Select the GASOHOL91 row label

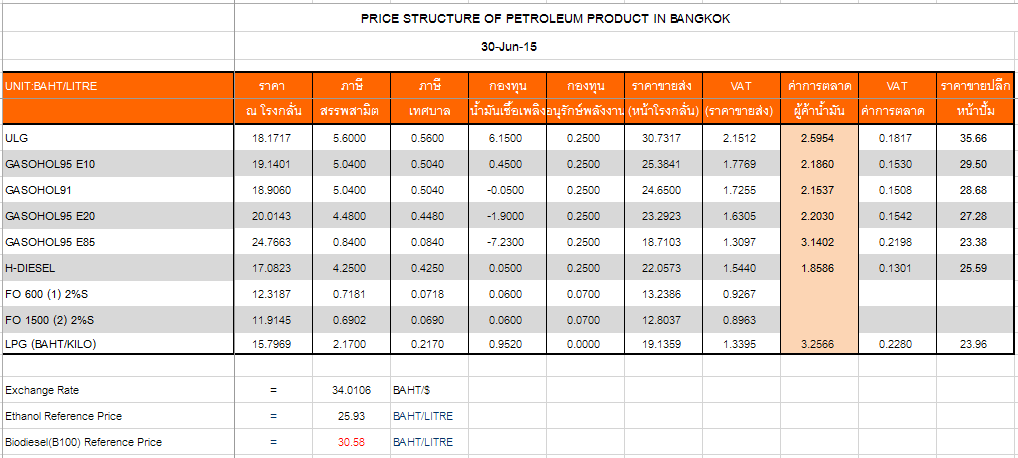click(x=37, y=189)
